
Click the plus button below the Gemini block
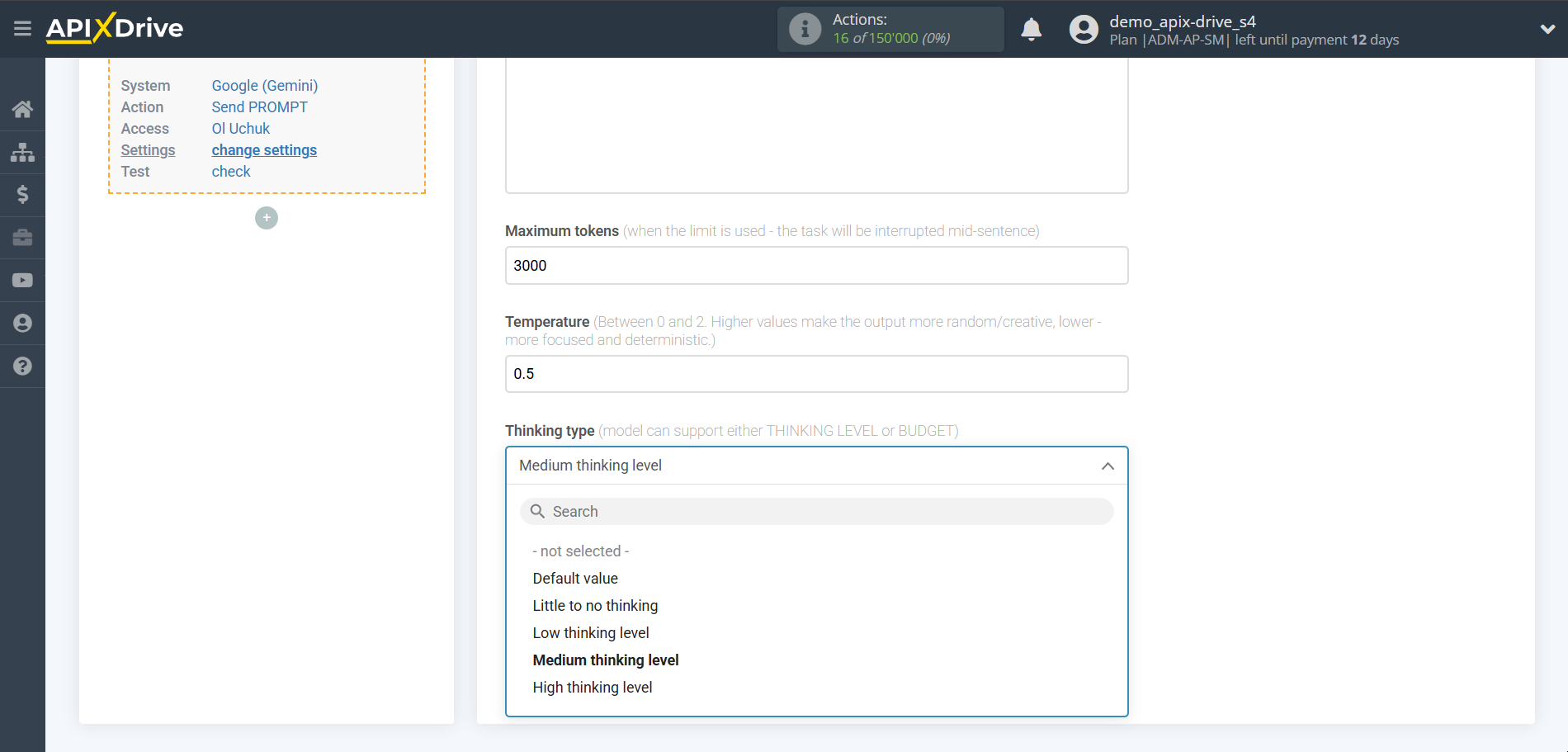266,218
